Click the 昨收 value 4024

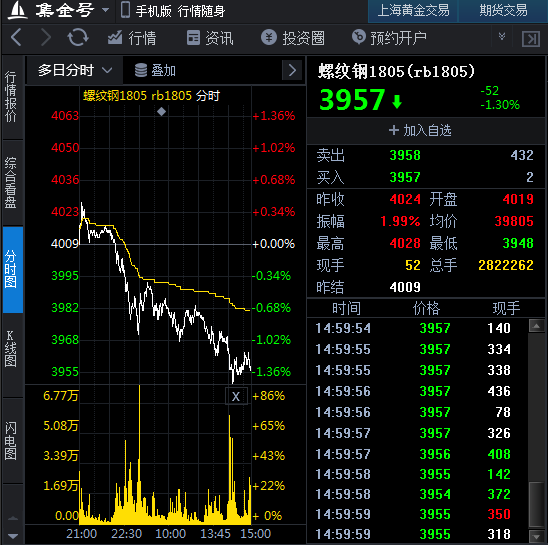(405, 199)
